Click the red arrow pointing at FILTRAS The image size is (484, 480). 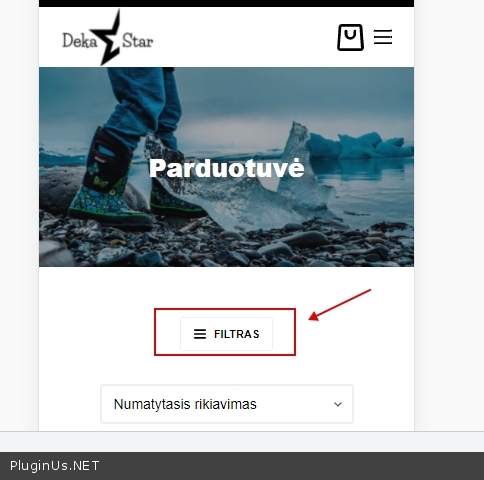pyautogui.click(x=339, y=305)
